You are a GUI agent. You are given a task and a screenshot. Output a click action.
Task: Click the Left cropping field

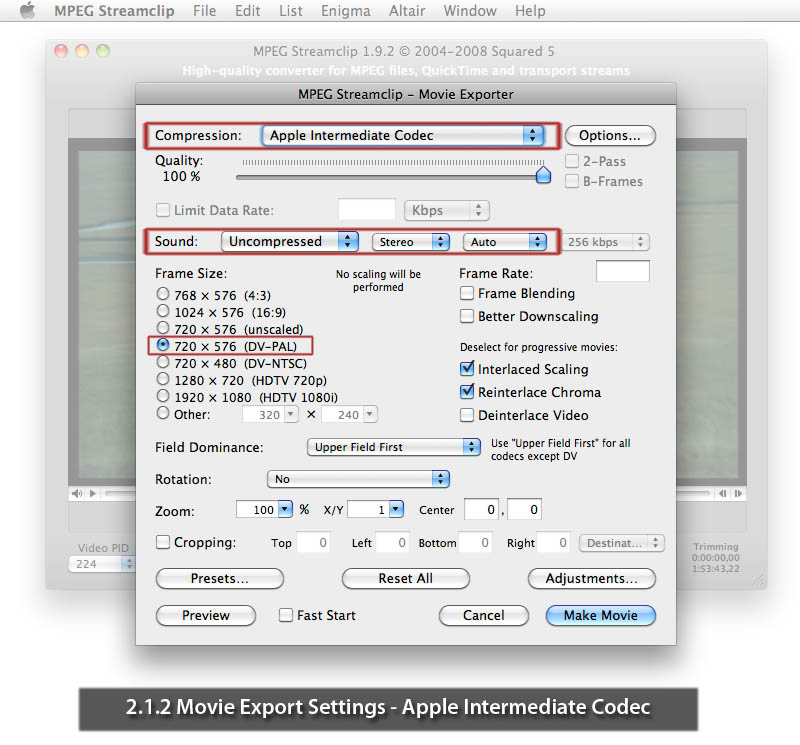(392, 542)
